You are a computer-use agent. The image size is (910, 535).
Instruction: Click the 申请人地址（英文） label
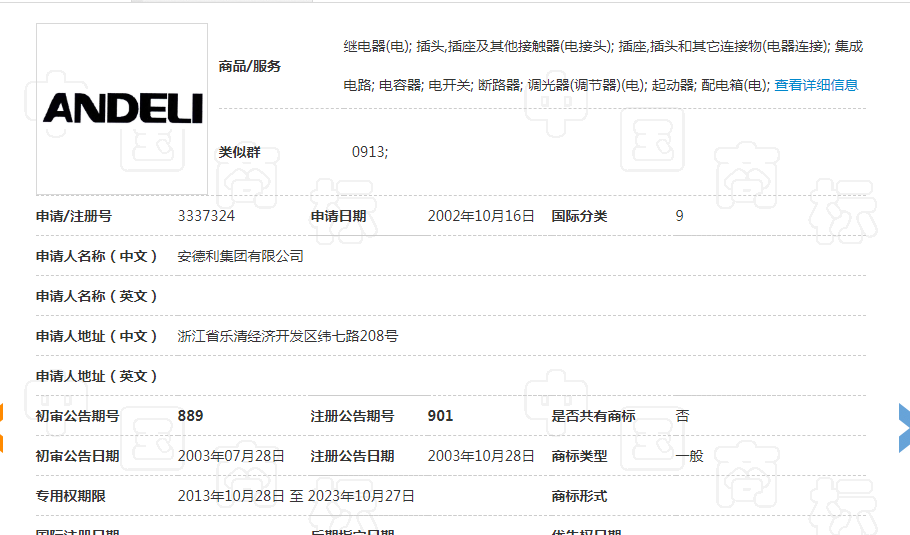tap(96, 376)
